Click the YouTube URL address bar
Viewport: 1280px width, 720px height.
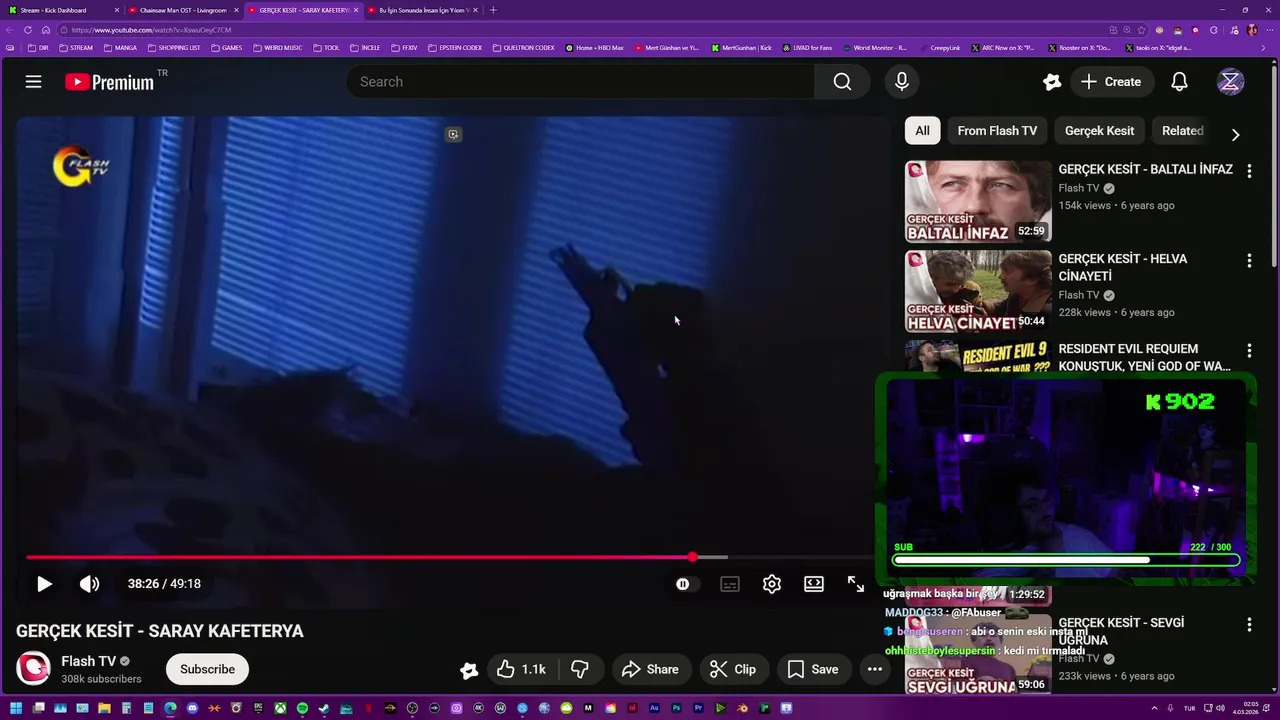(580, 30)
